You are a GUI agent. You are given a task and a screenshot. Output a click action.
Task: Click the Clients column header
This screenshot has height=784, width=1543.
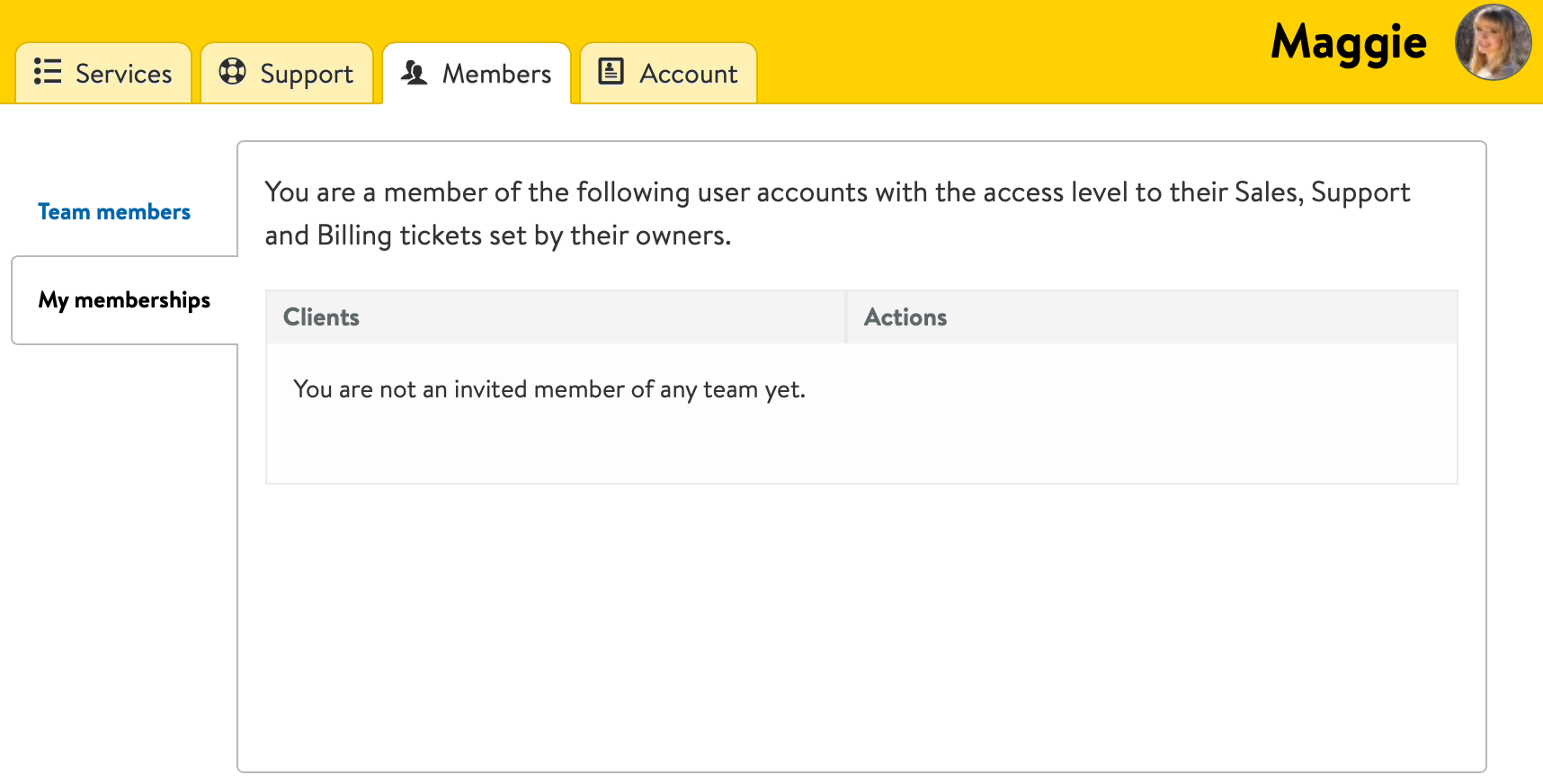[x=556, y=317]
